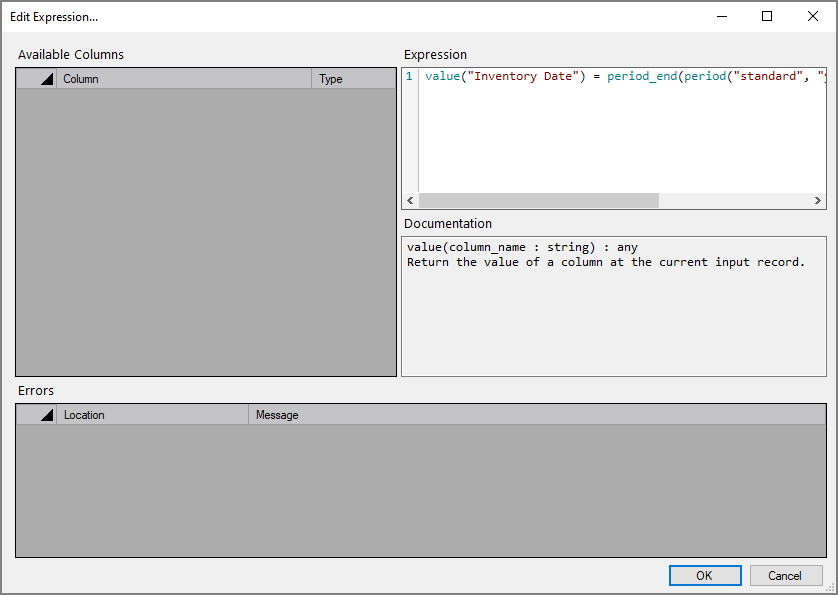Click the right scroll arrow under the expression
The image size is (838, 595).
tap(817, 200)
